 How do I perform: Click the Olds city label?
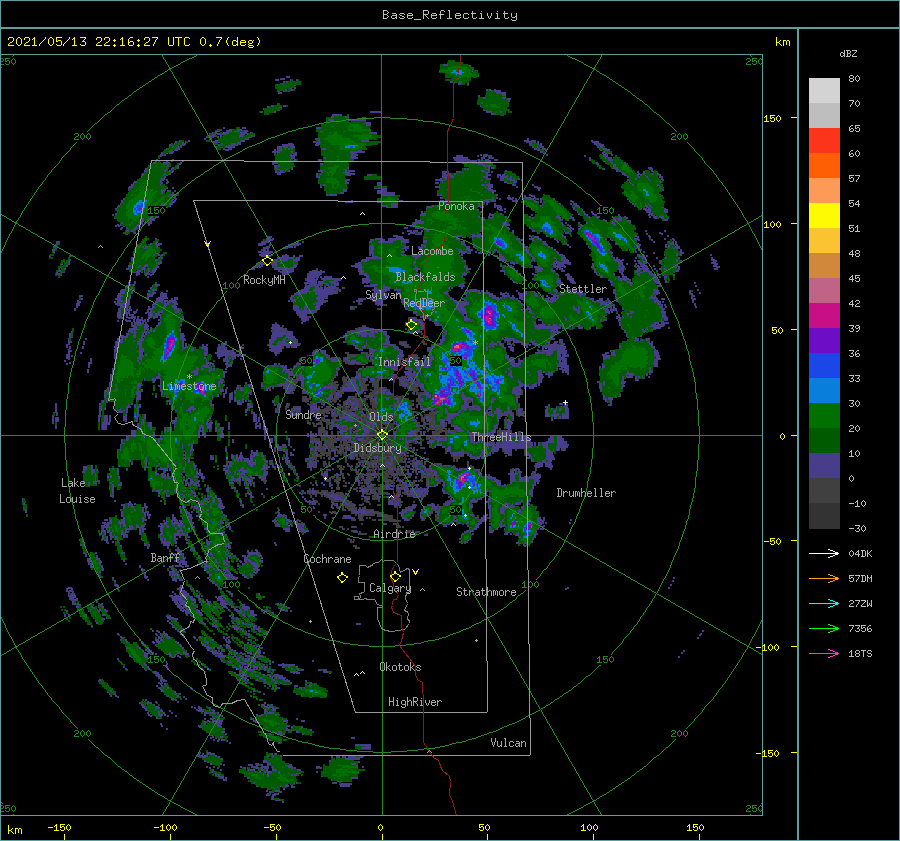click(x=381, y=417)
